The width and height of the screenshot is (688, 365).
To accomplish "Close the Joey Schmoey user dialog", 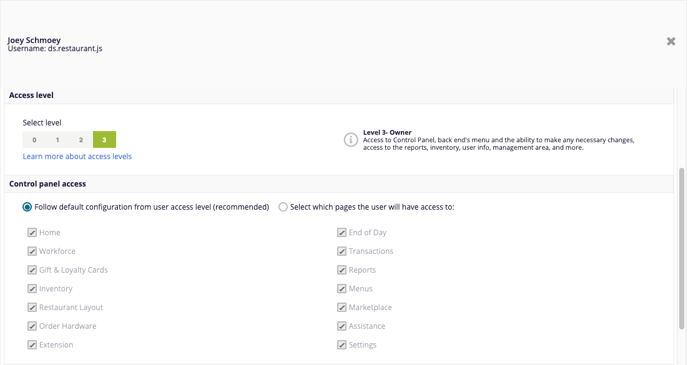I will (671, 41).
